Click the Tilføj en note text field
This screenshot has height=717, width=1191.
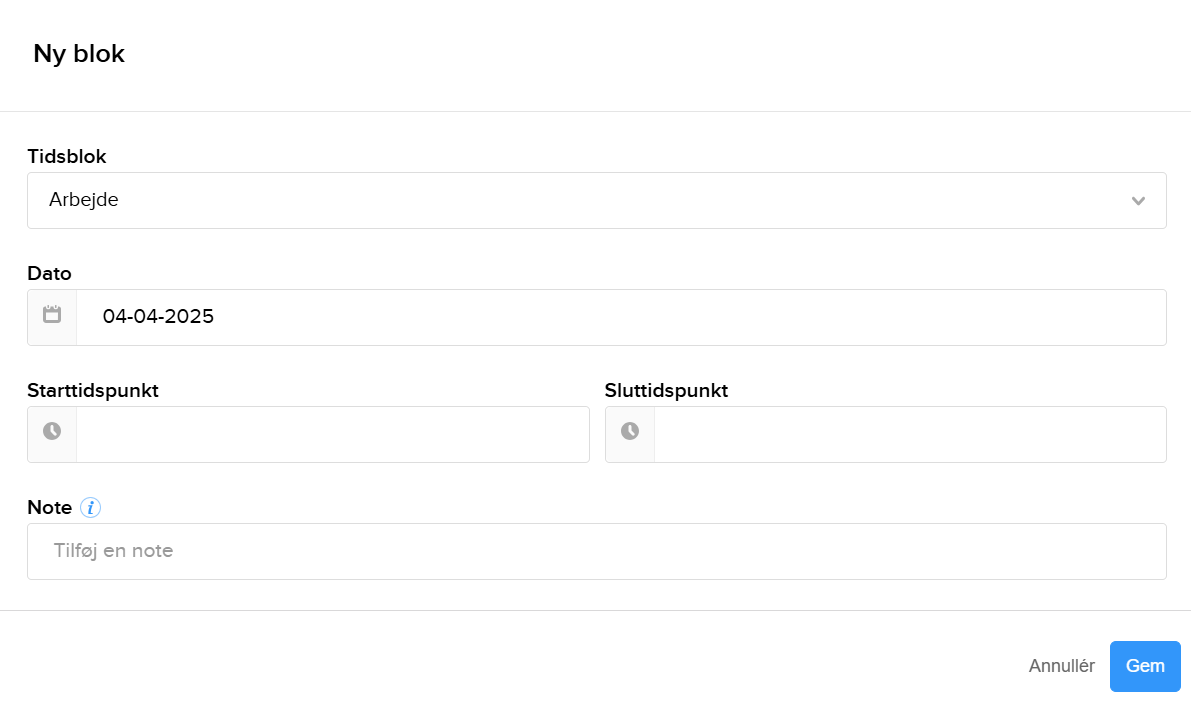[x=596, y=551]
